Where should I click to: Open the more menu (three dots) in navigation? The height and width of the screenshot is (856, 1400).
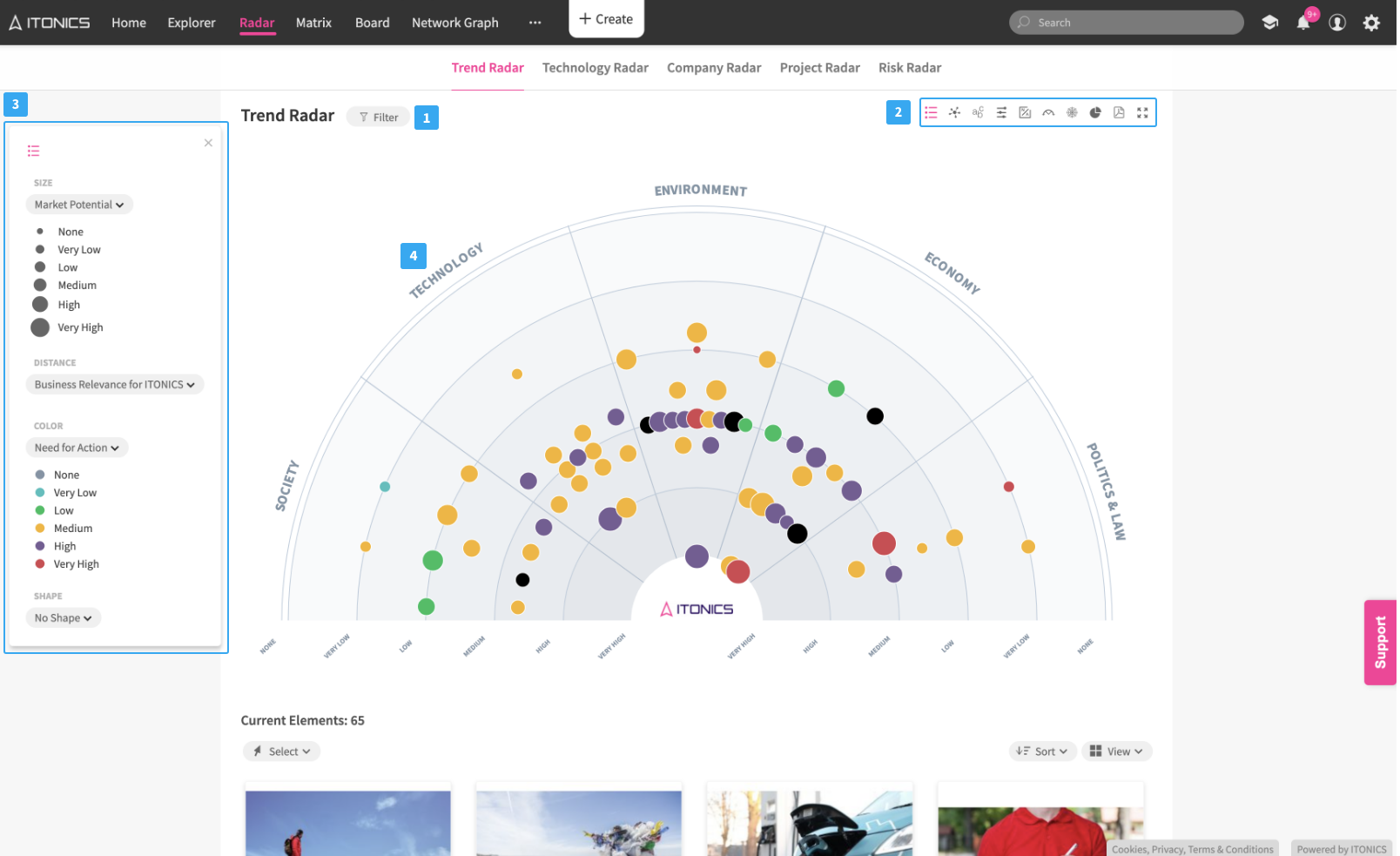(535, 23)
